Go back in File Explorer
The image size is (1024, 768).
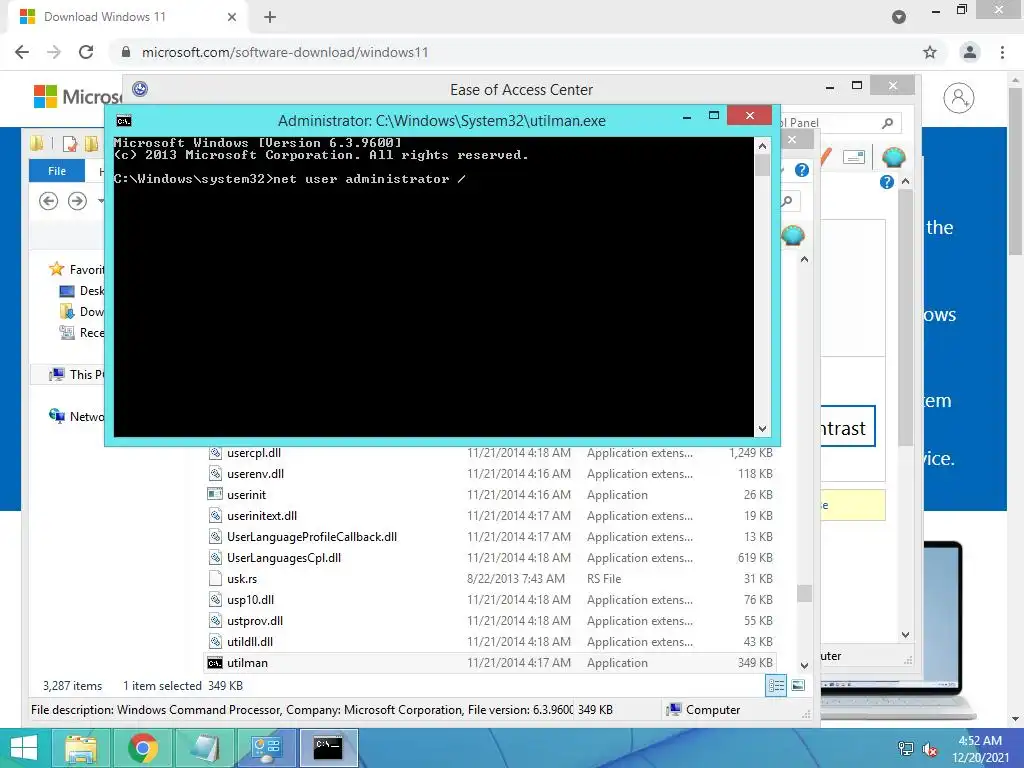pyautogui.click(x=48, y=201)
